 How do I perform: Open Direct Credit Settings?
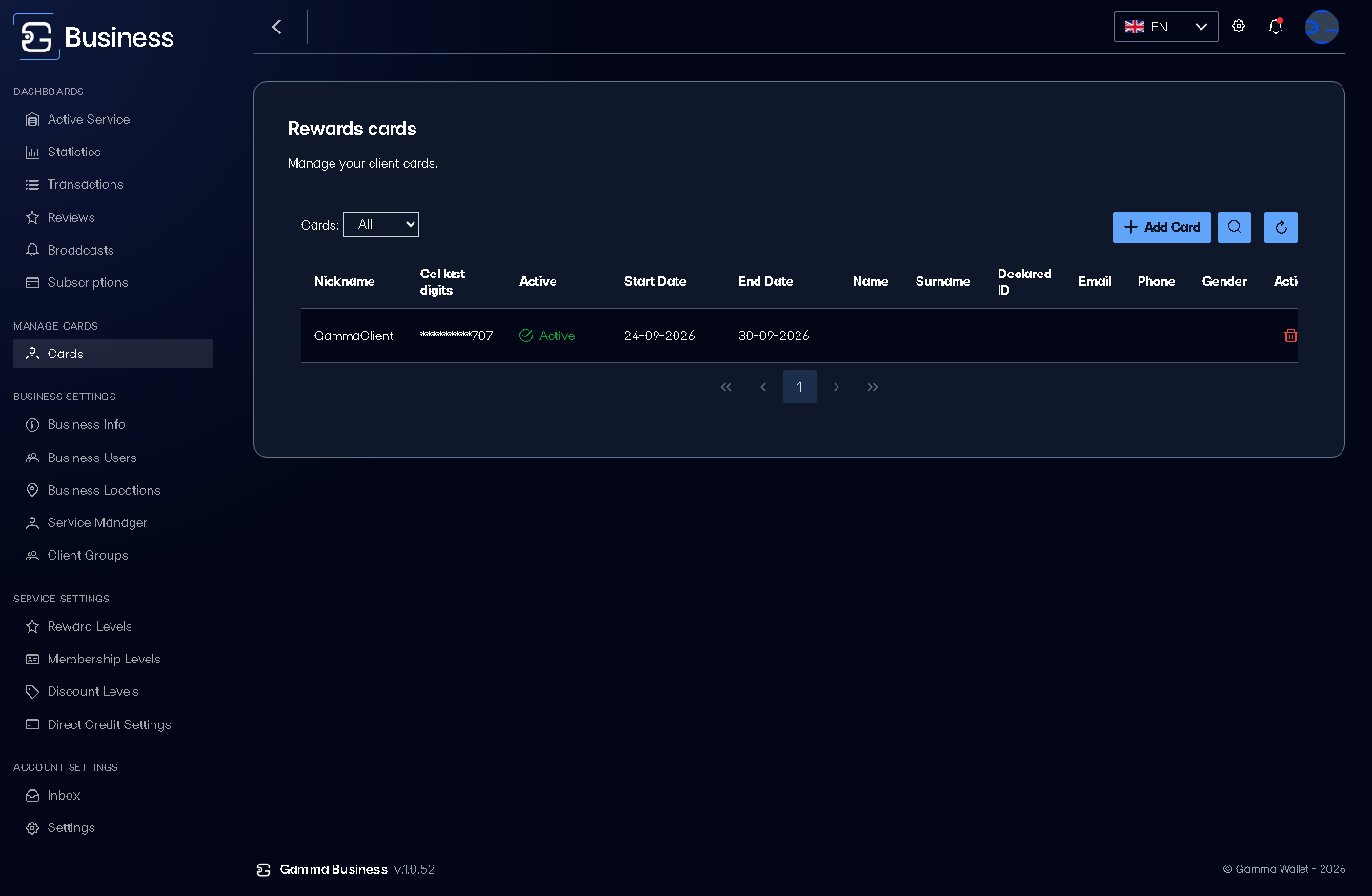pyautogui.click(x=113, y=724)
